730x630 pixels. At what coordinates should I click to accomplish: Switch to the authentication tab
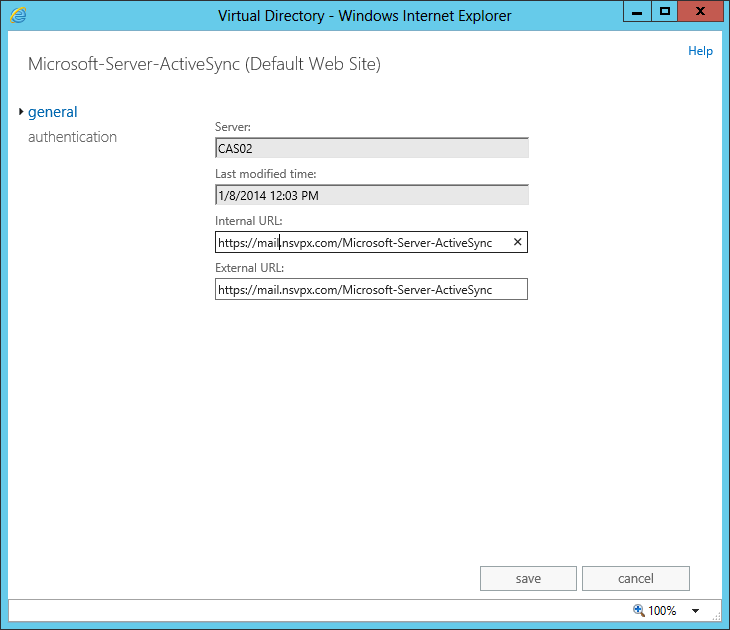72,137
